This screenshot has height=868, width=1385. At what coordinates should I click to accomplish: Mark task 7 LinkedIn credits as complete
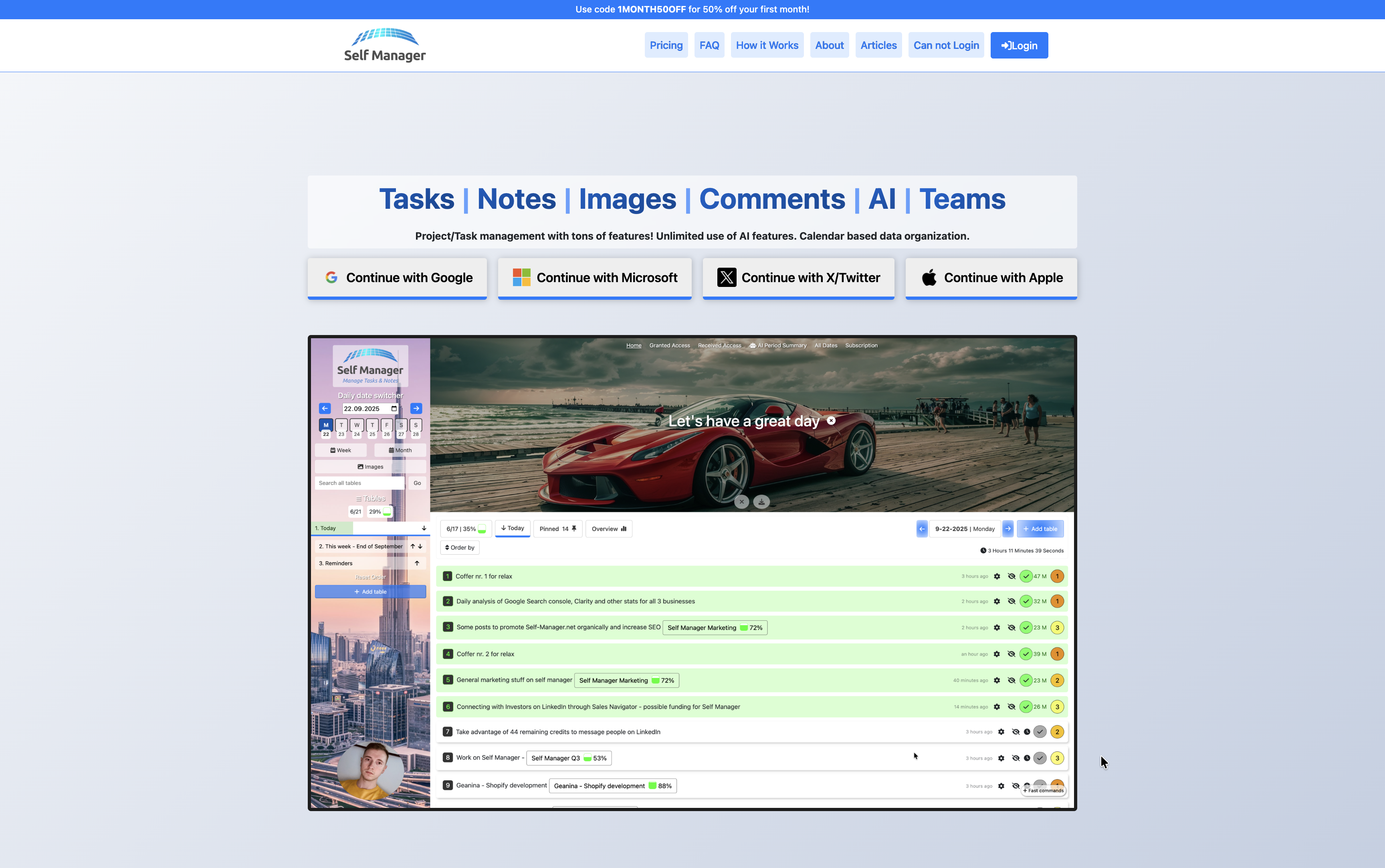point(1040,732)
